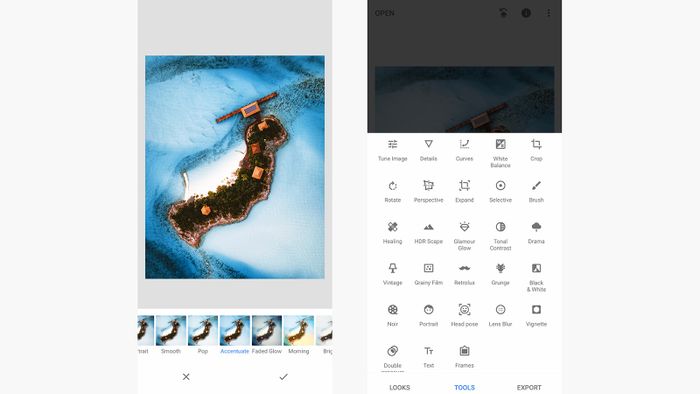
Task: Confirm the look with the checkmark
Action: (x=283, y=377)
